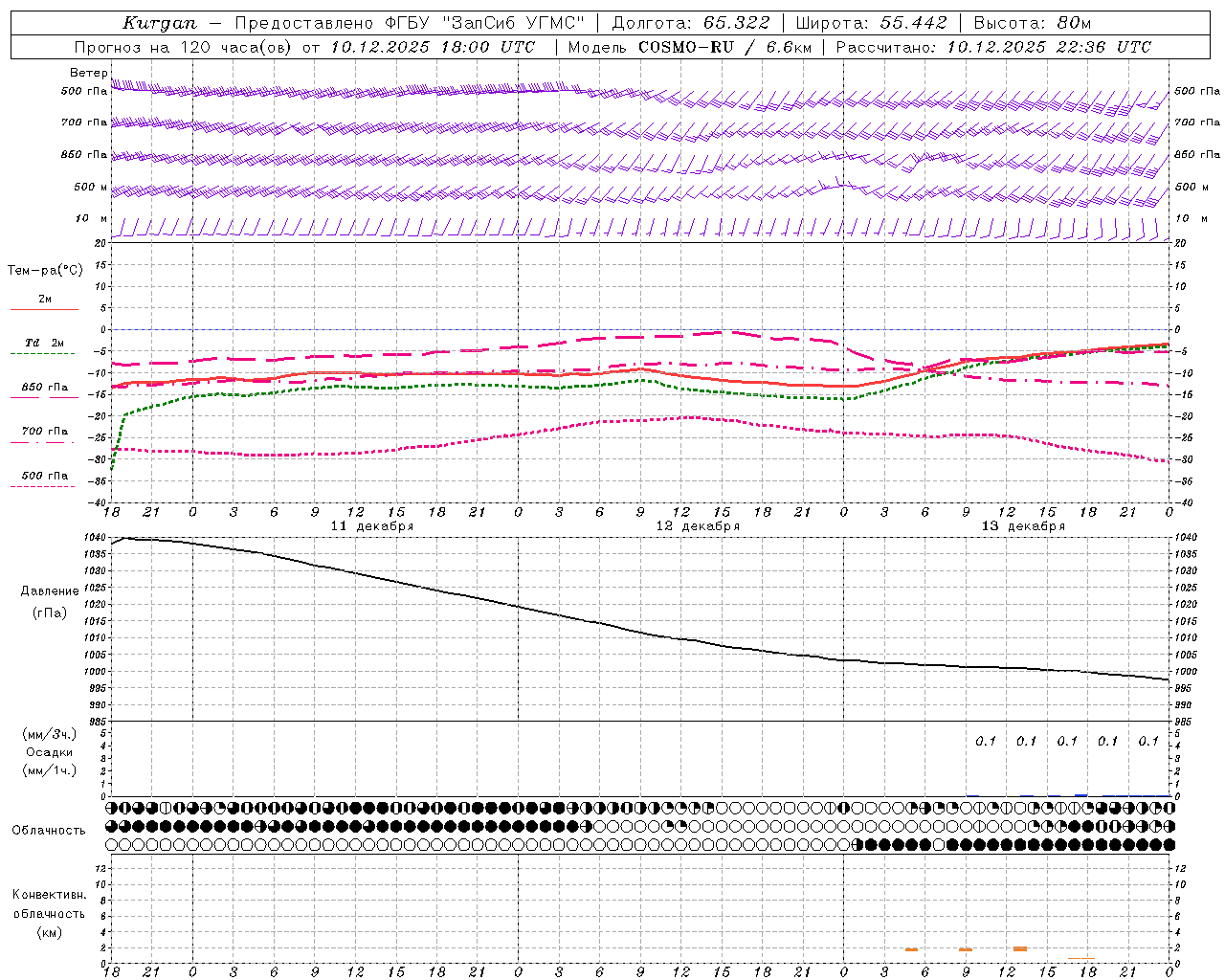Image resolution: width=1225 pixels, height=980 pixels.
Task: Click the (мм/1ч.) precipitation unit label
Action: [x=51, y=770]
